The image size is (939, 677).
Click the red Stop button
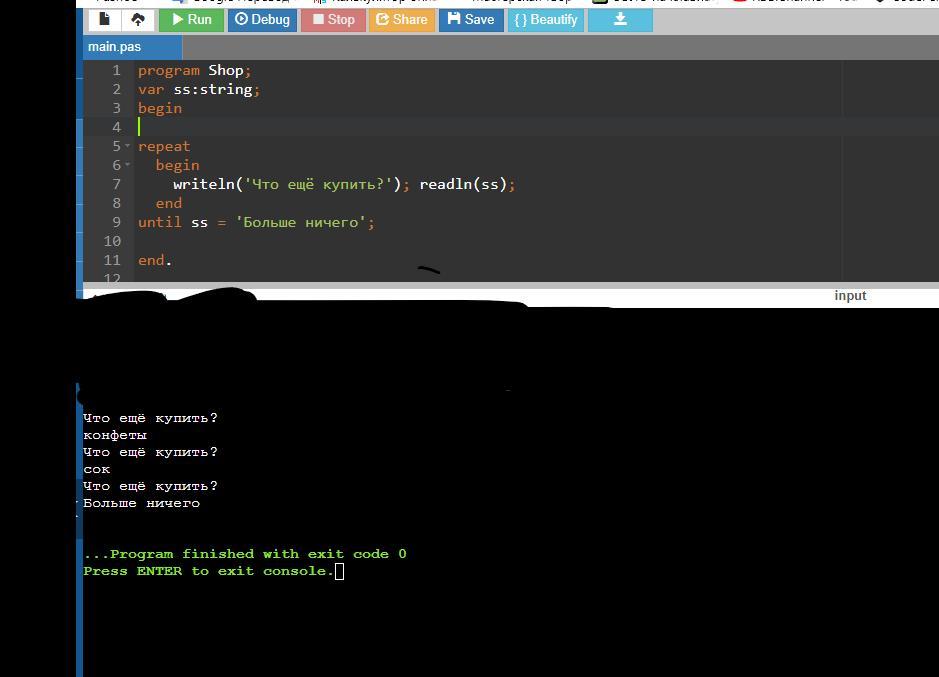coord(334,19)
